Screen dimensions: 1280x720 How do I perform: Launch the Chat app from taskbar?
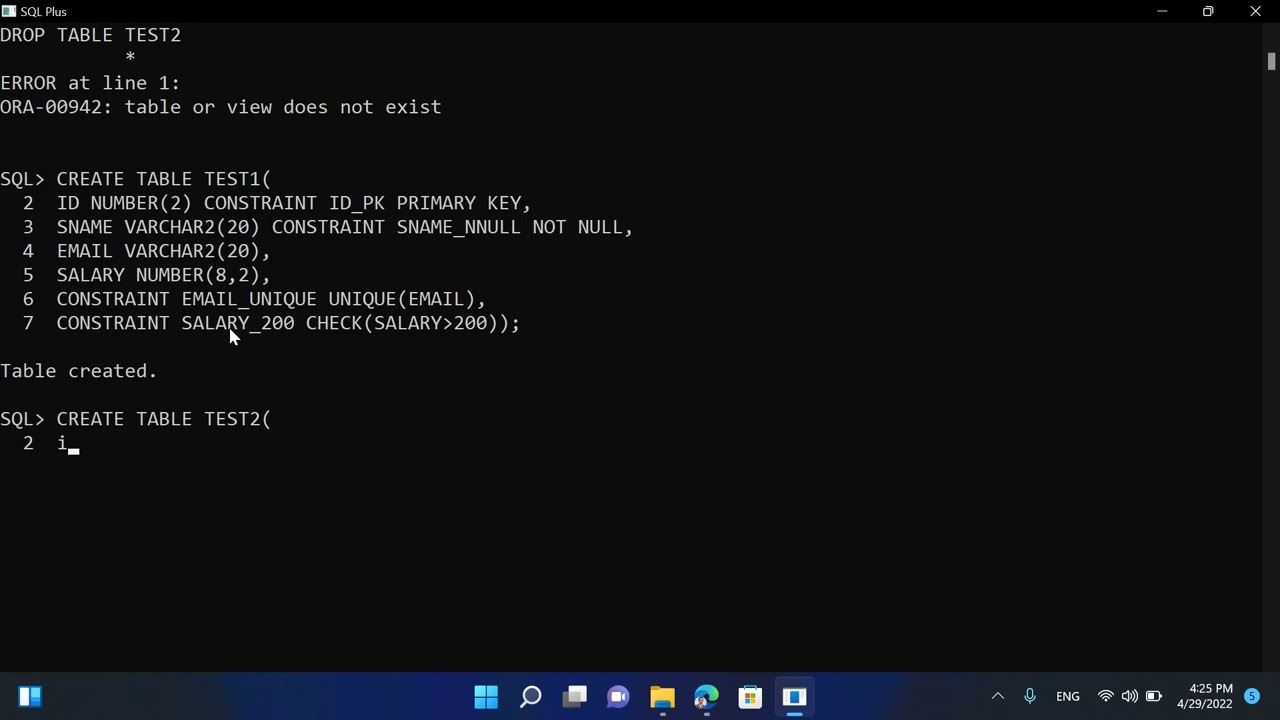(x=618, y=697)
